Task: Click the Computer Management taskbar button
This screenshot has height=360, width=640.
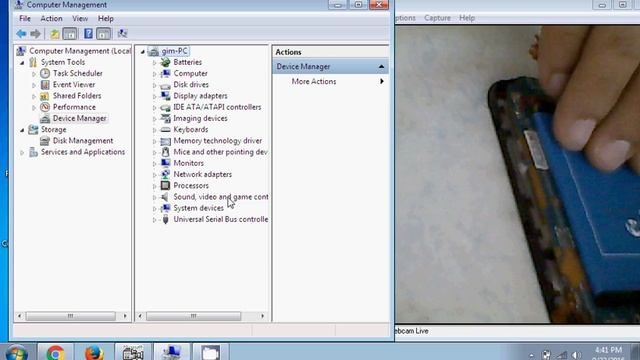Action: click(x=171, y=352)
